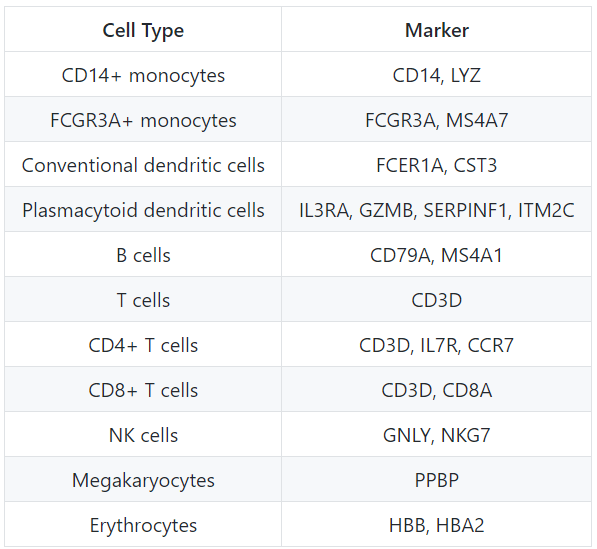
Task: Select the Conventional dendritic cells entry
Action: click(x=143, y=165)
